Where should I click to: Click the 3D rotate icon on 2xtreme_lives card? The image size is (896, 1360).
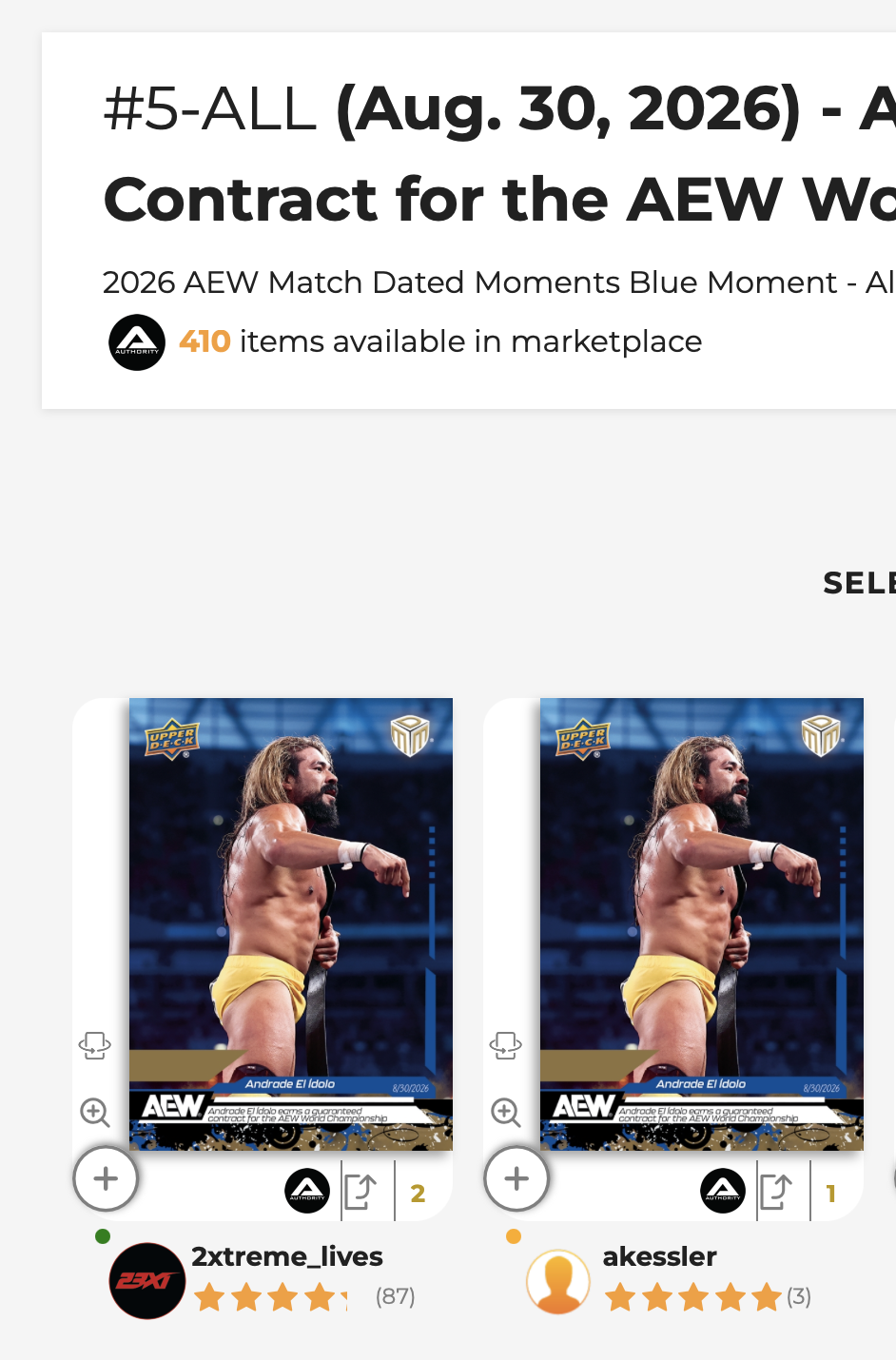point(94,1045)
